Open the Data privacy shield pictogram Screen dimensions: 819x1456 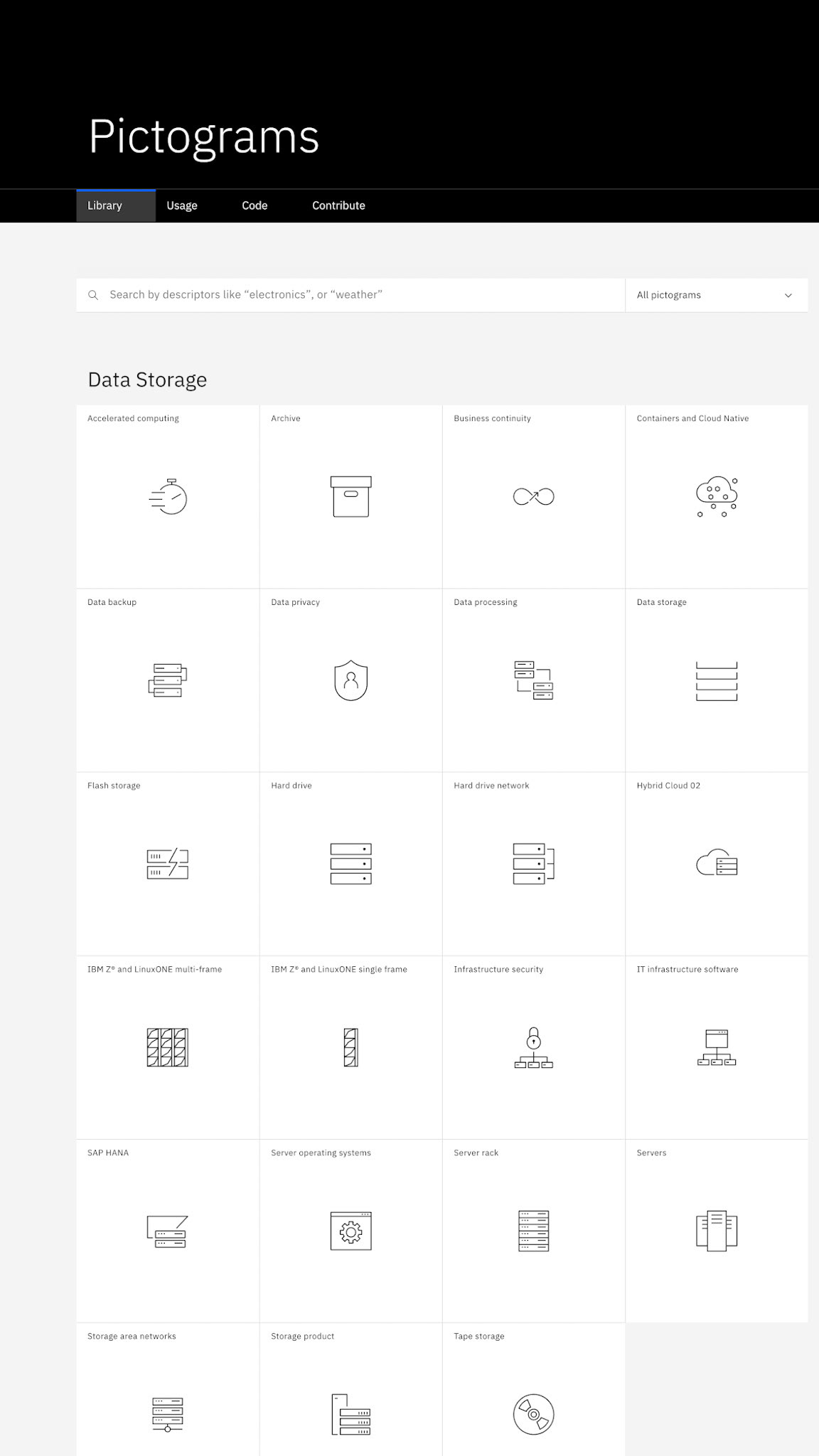pyautogui.click(x=350, y=680)
